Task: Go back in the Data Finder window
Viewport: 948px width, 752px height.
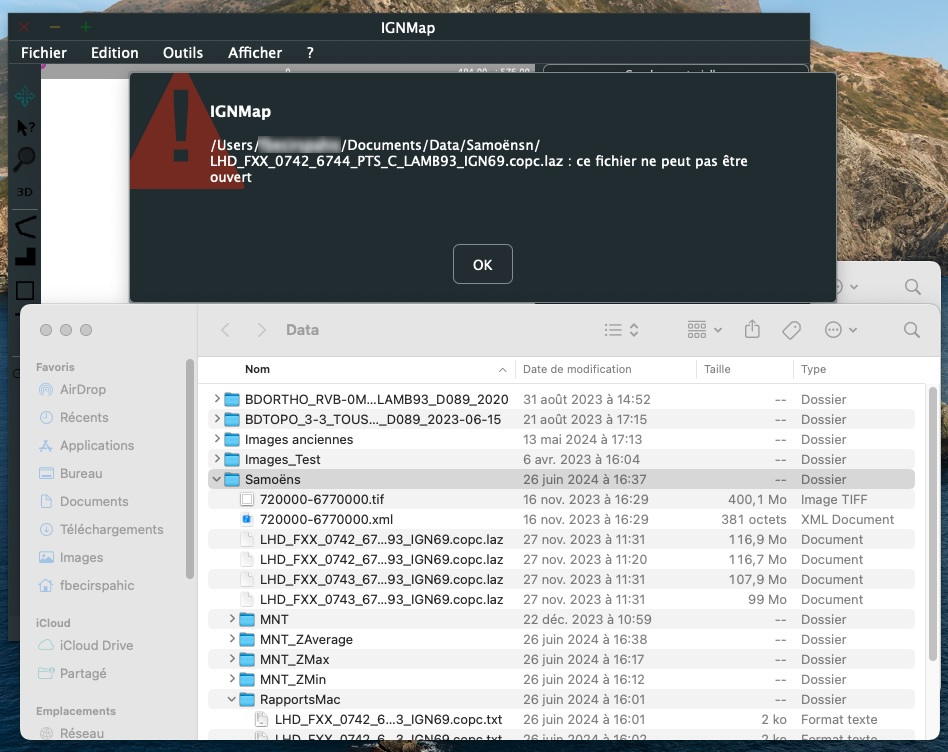Action: 226,330
